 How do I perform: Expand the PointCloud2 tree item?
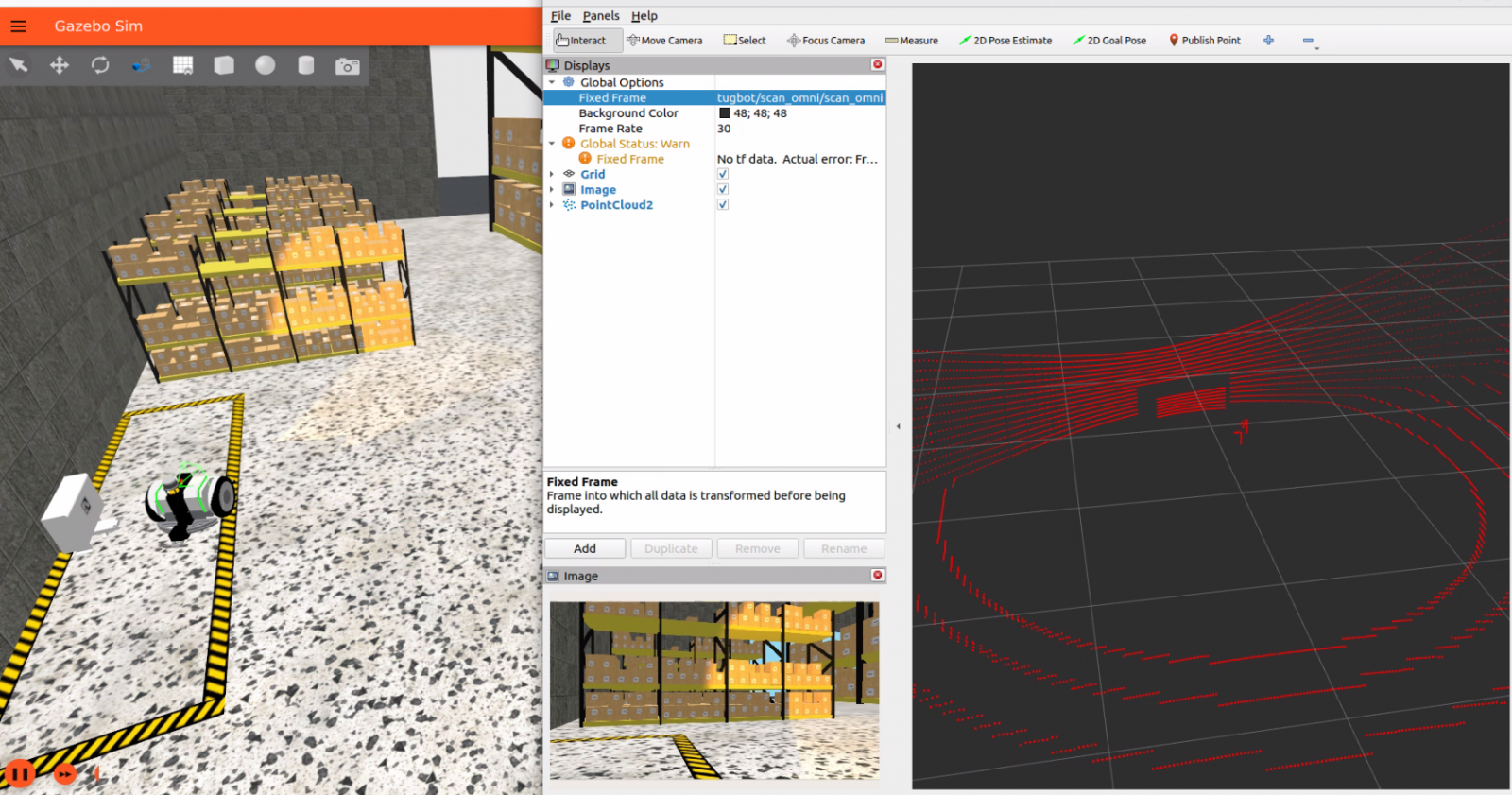(x=552, y=205)
